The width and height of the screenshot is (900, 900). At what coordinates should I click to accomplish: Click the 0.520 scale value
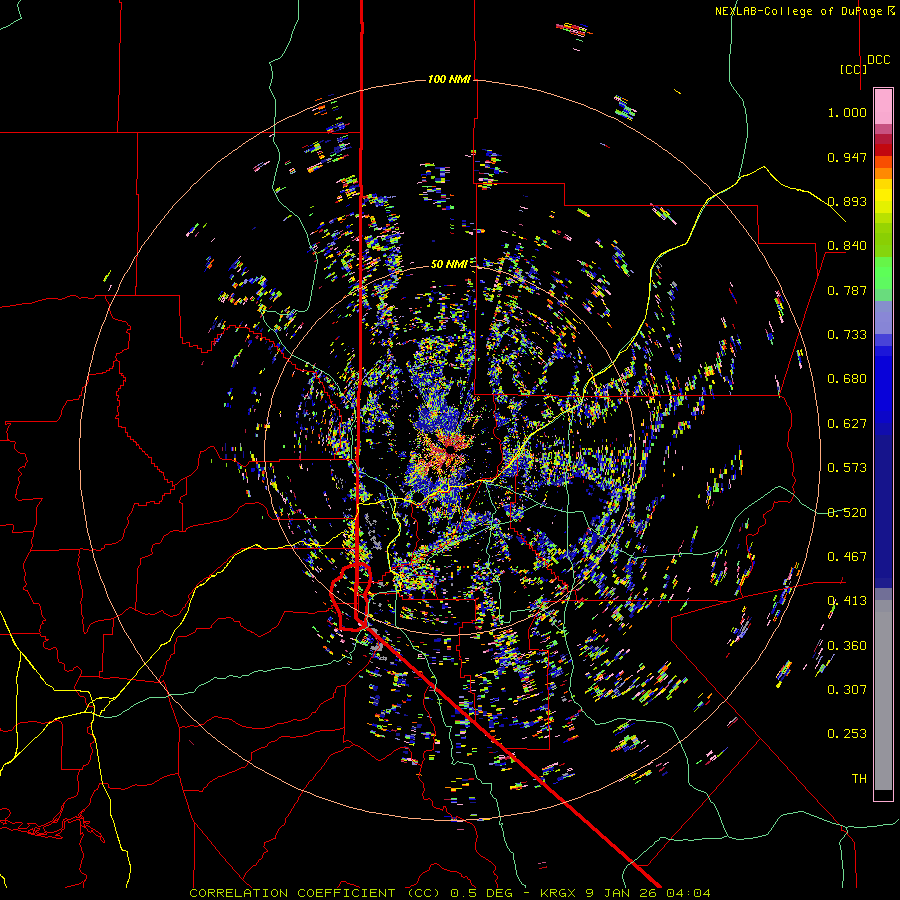847,513
